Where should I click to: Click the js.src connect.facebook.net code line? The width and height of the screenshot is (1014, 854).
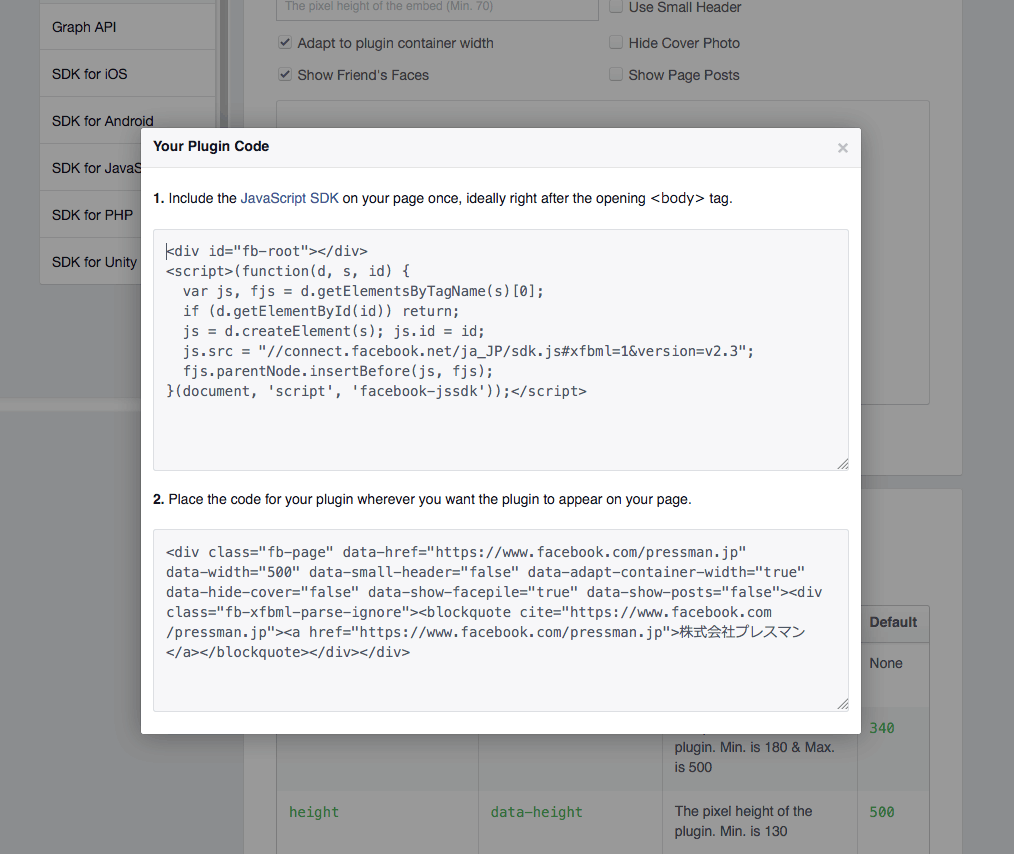468,351
